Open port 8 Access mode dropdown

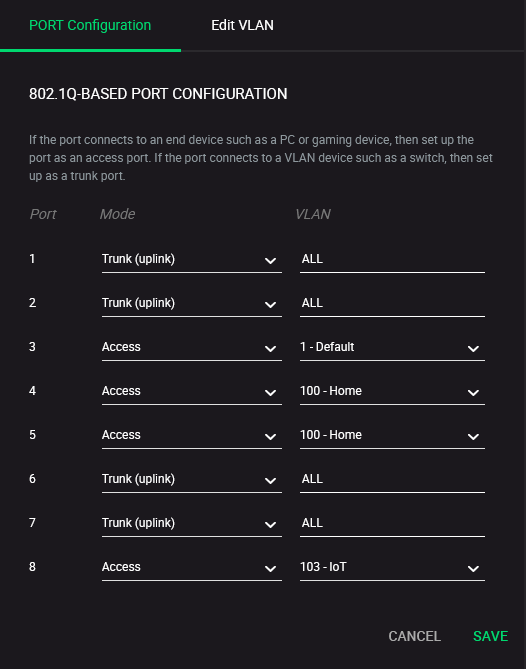click(192, 567)
